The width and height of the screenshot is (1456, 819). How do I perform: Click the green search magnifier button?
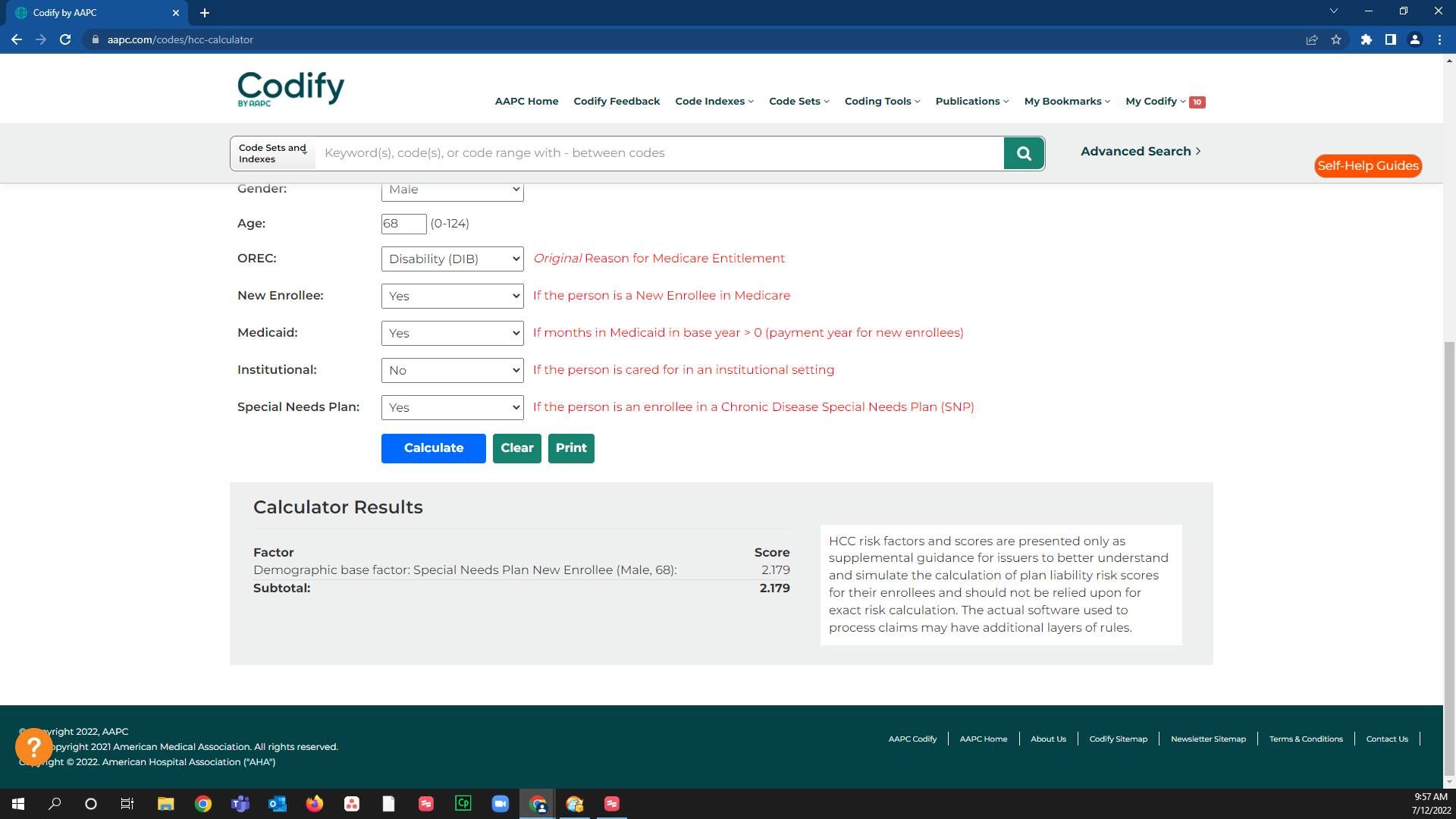point(1024,153)
